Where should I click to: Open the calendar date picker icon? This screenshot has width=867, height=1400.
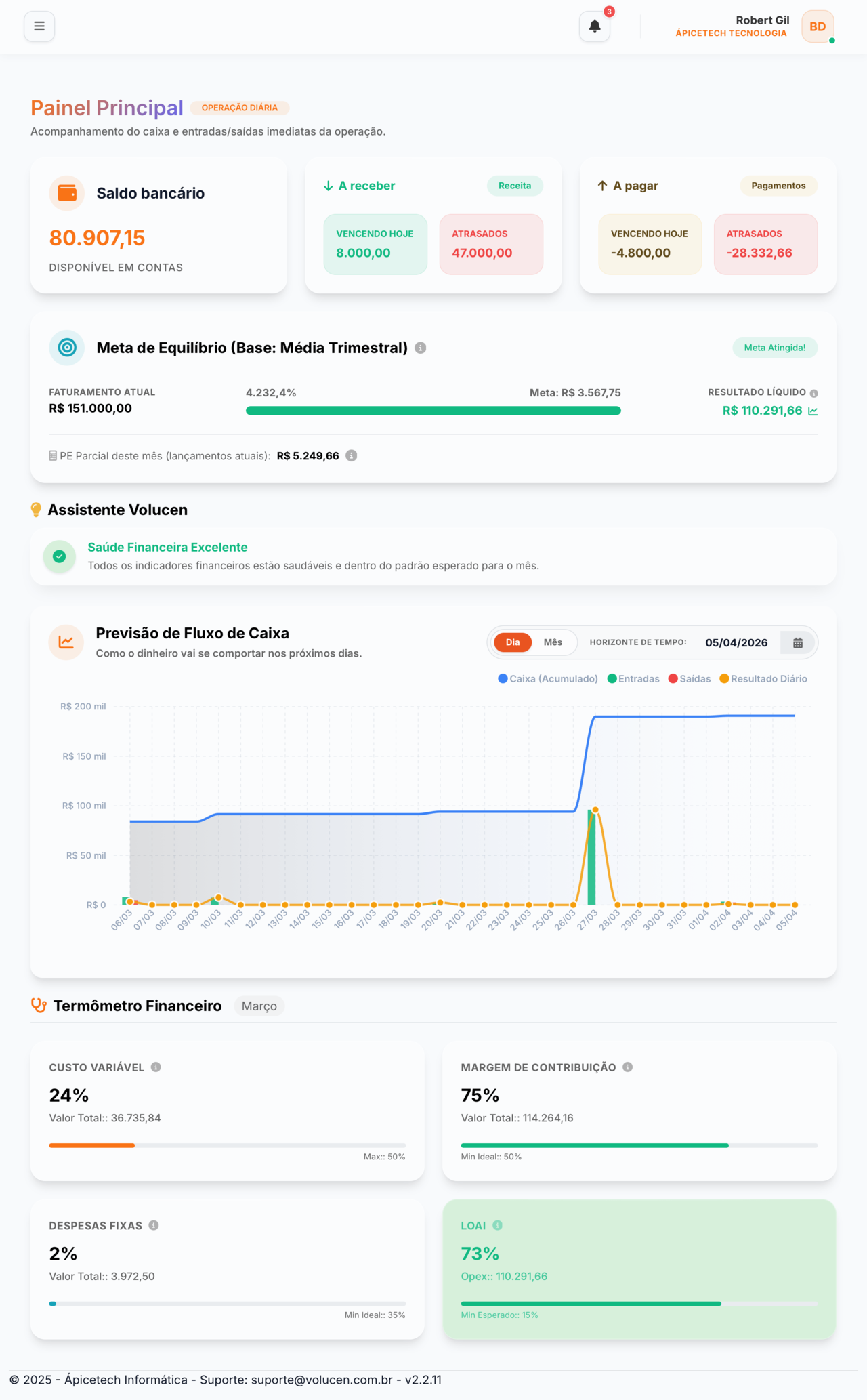pos(798,643)
